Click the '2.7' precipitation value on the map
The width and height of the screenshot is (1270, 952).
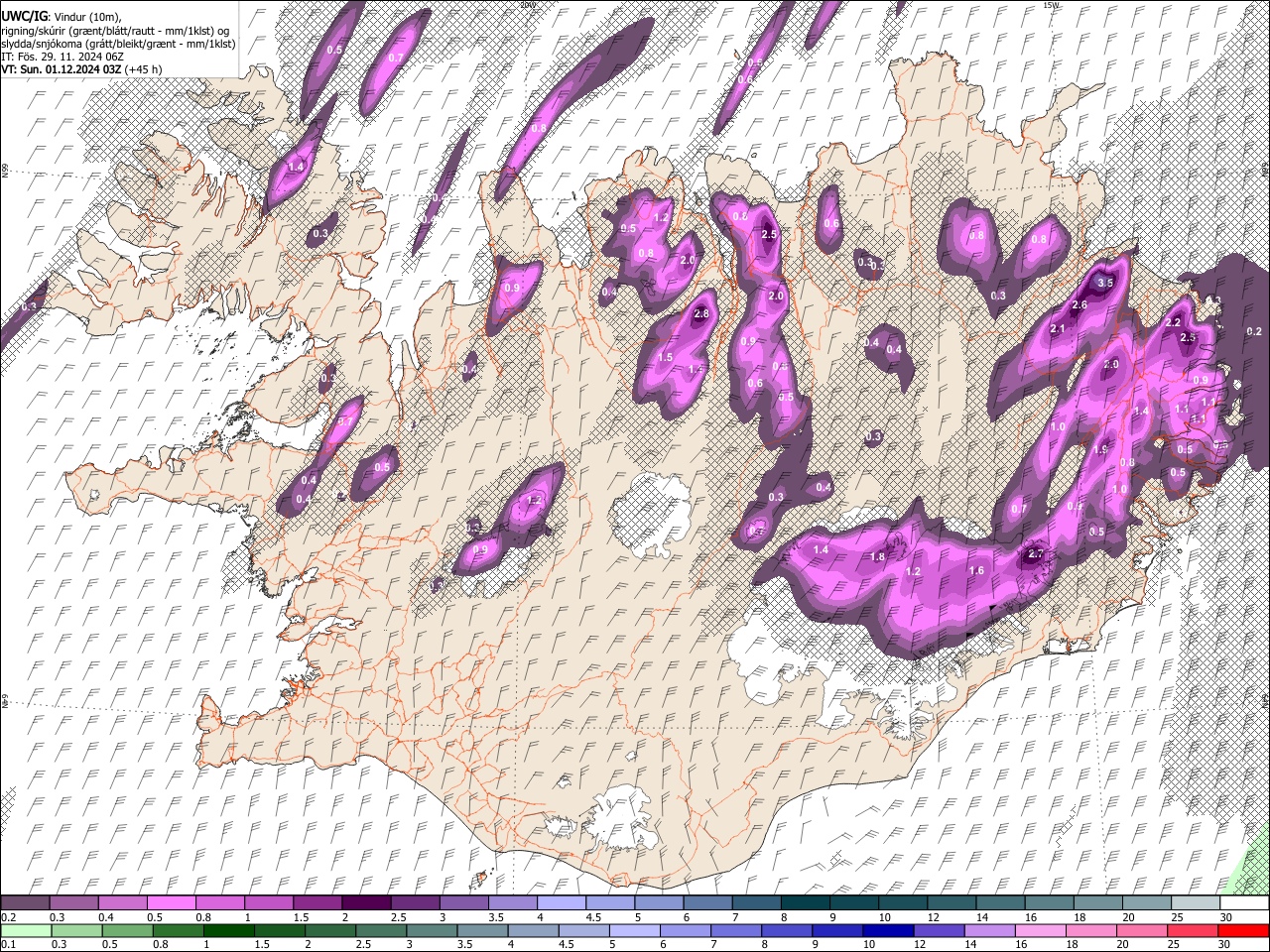click(1037, 553)
